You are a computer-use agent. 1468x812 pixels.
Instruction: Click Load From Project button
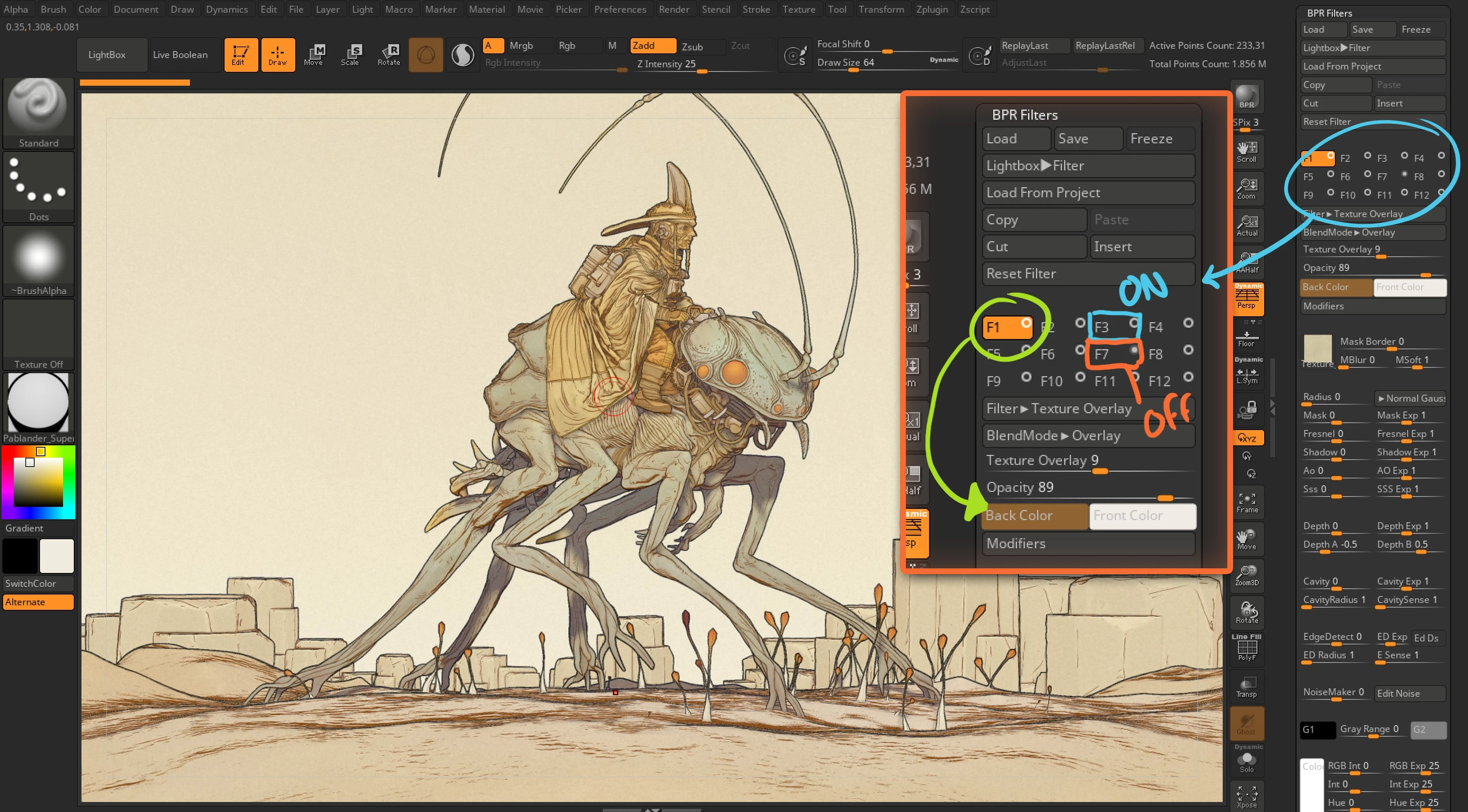pyautogui.click(x=1373, y=66)
